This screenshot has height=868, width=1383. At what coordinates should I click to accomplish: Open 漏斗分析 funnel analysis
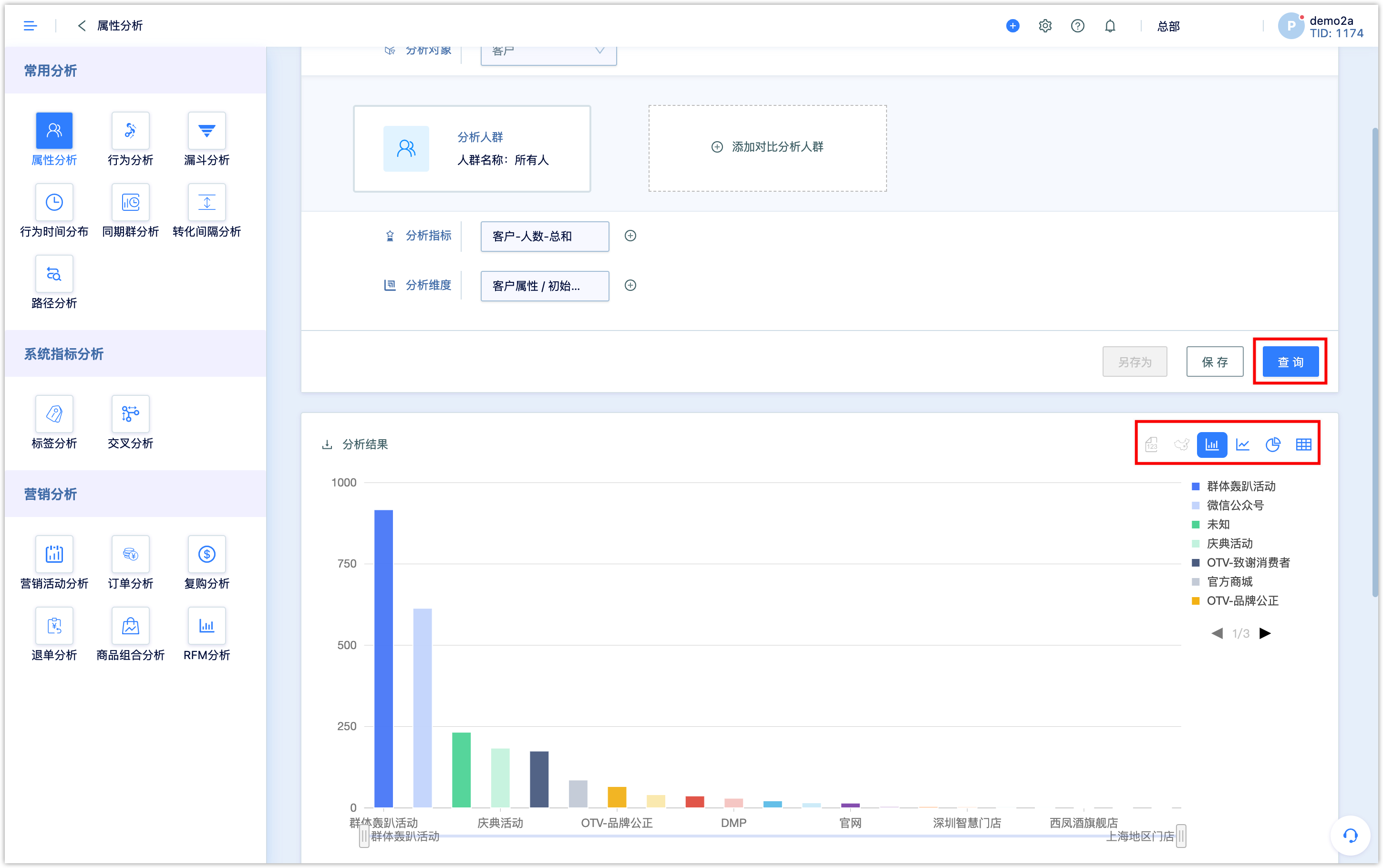point(206,139)
